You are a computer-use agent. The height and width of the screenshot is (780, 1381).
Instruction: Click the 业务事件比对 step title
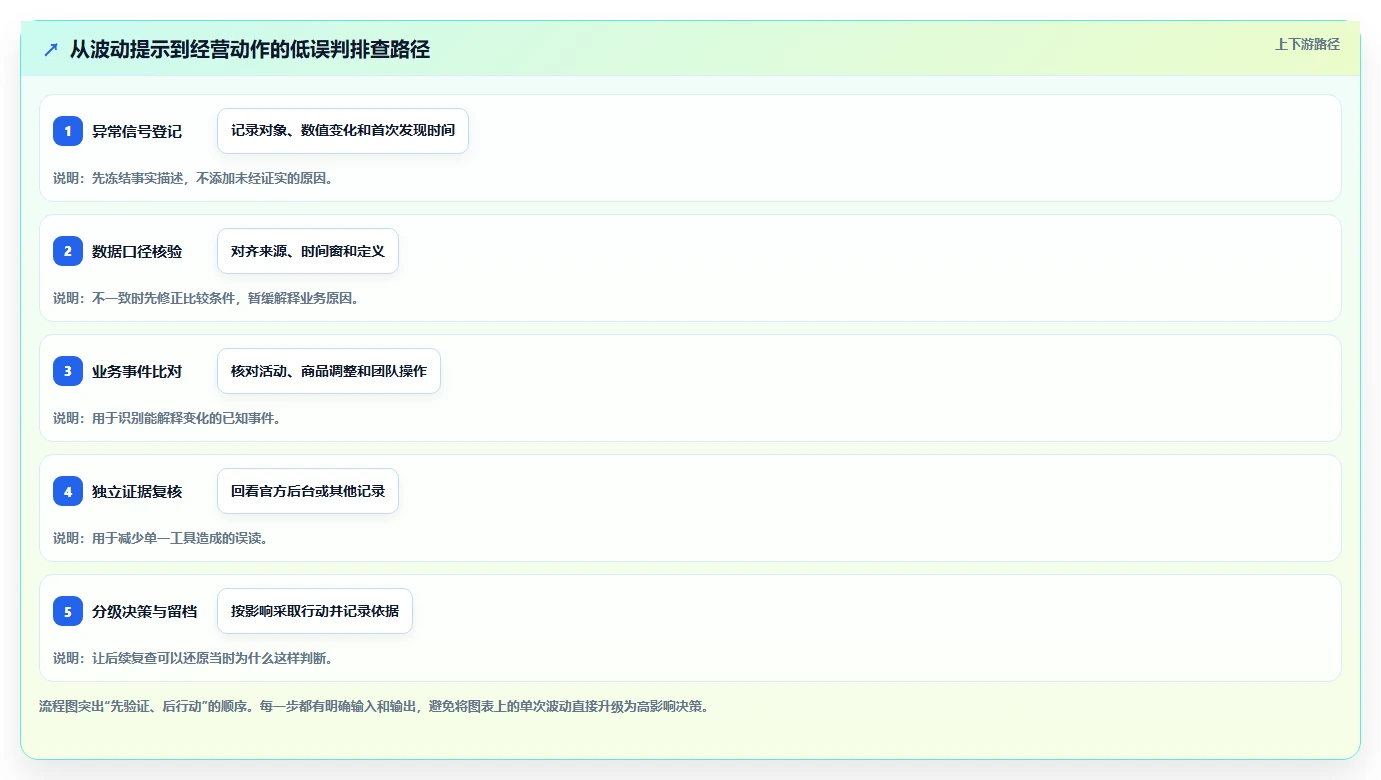[137, 371]
